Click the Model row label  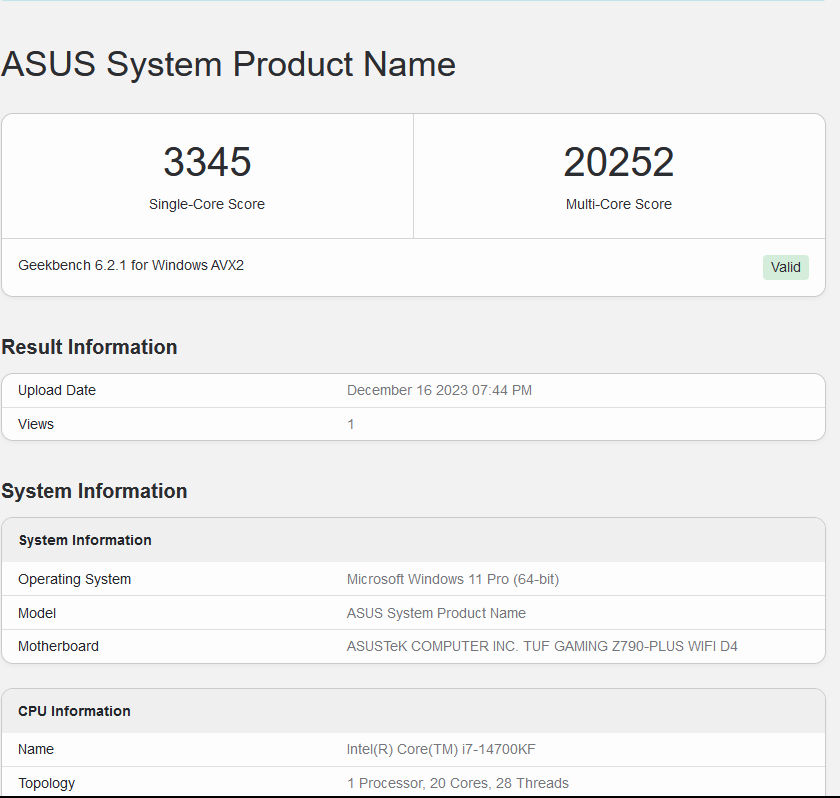(x=37, y=613)
